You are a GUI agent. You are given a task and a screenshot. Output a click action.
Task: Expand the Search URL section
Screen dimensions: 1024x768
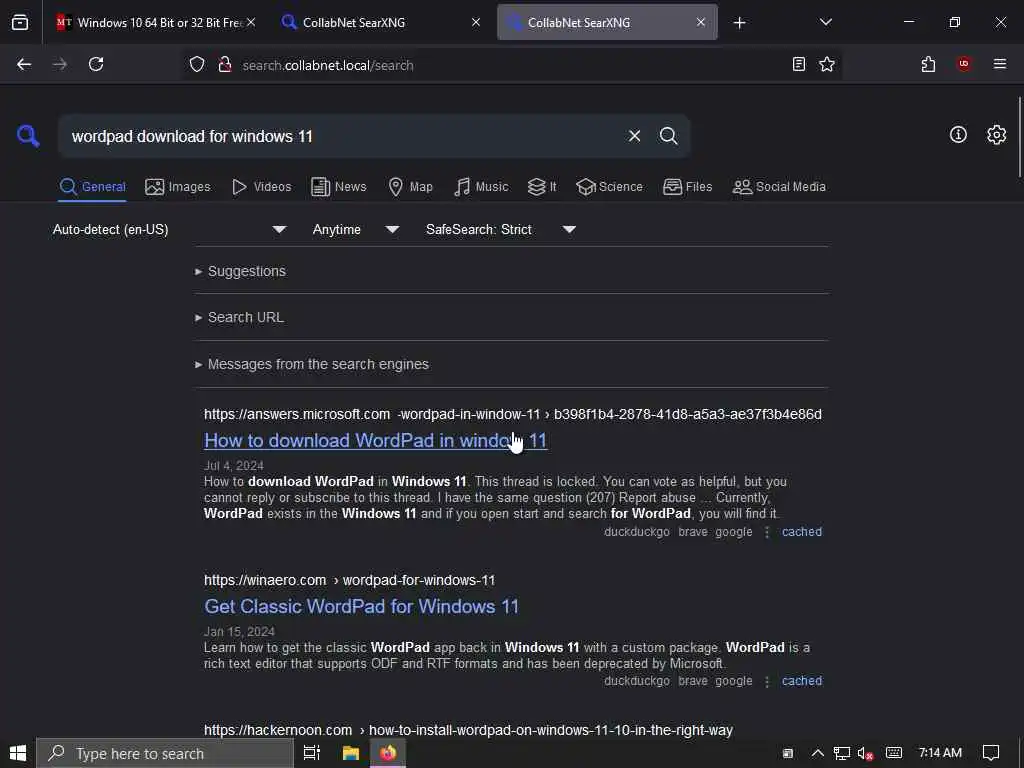coord(240,317)
